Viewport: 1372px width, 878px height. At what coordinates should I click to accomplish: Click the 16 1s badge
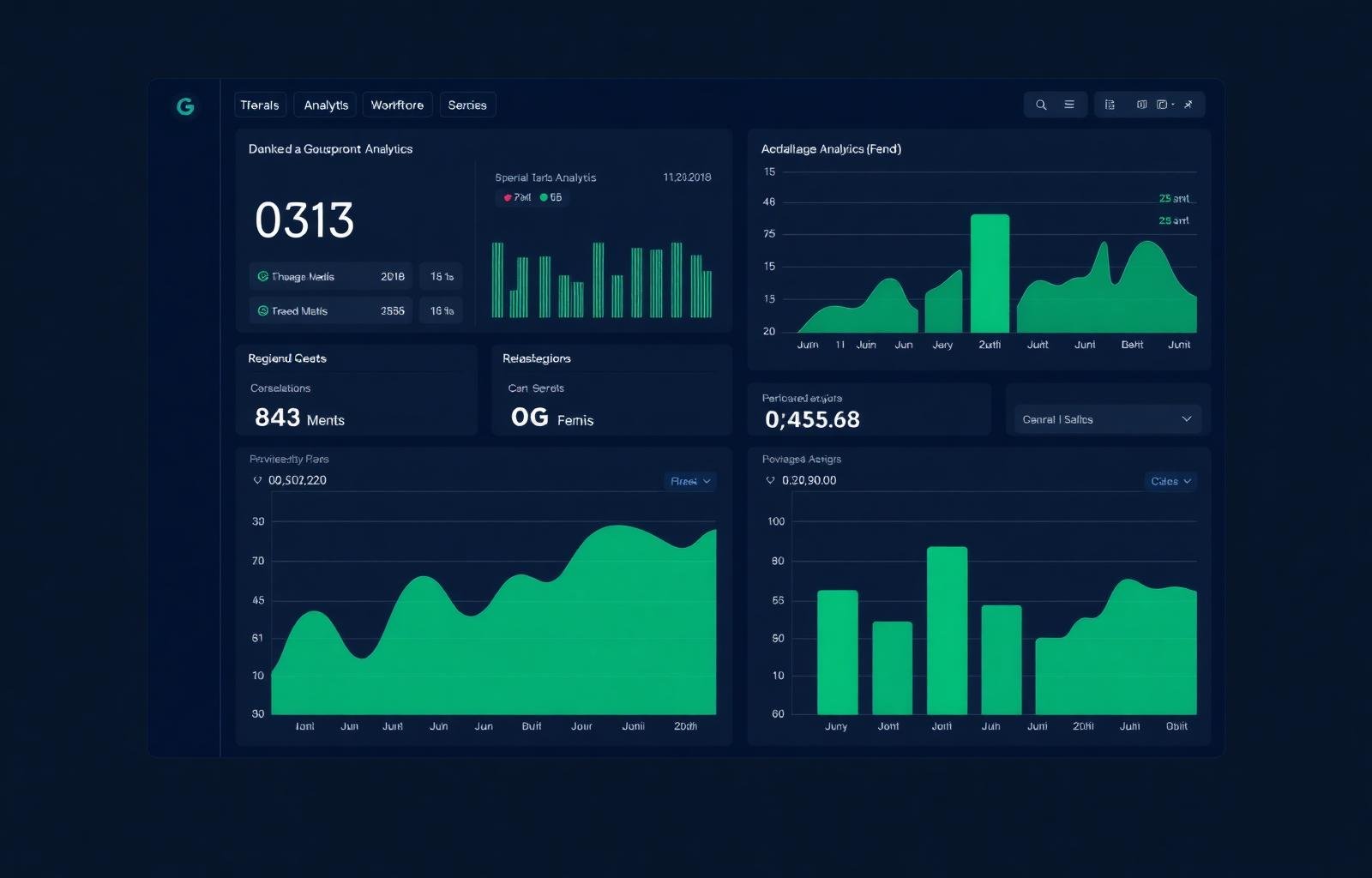442,310
